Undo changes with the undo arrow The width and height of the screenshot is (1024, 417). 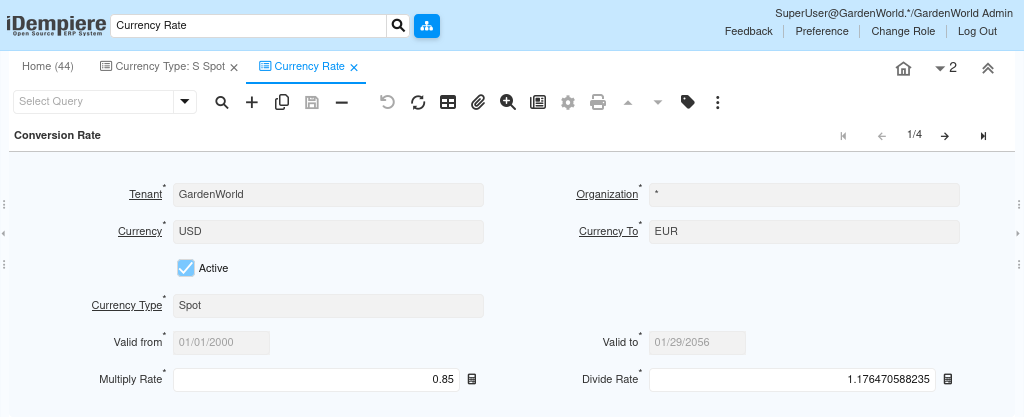(x=387, y=102)
